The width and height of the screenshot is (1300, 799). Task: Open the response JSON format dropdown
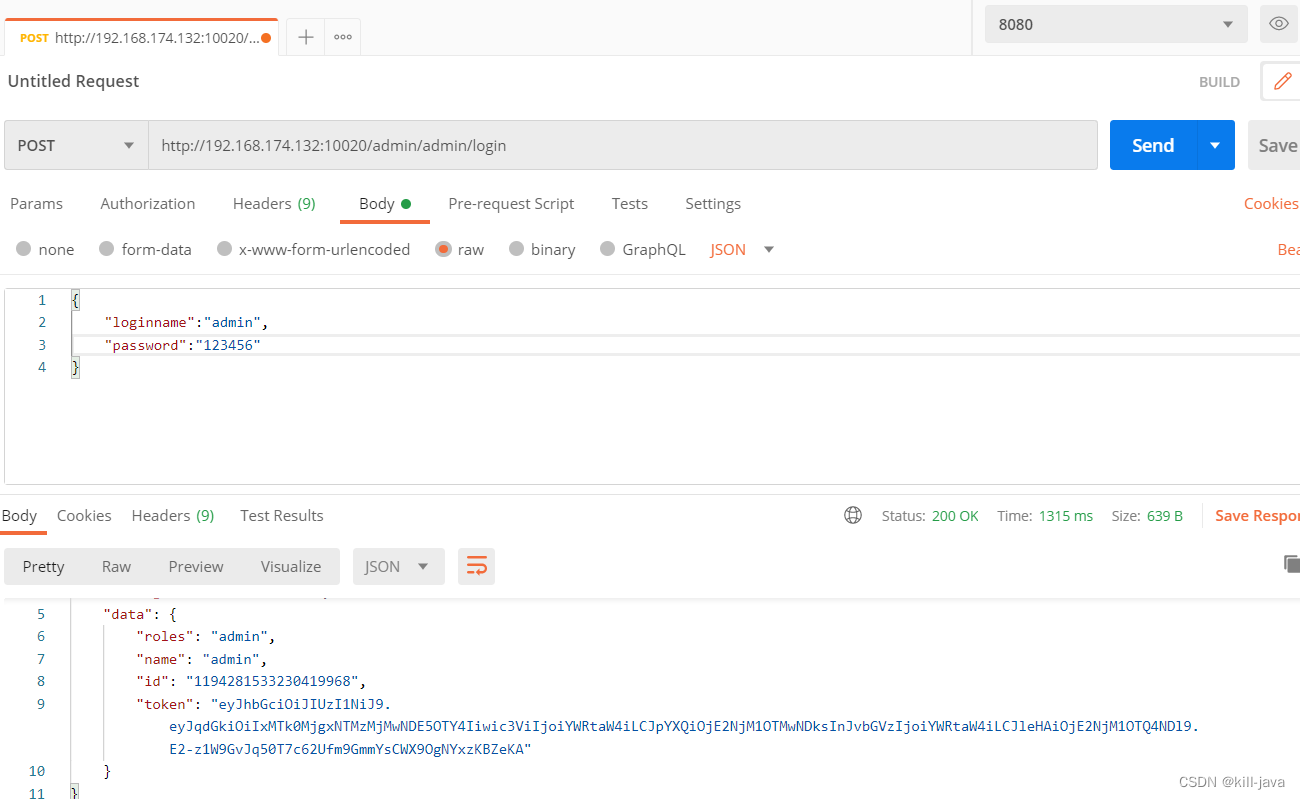click(x=398, y=566)
